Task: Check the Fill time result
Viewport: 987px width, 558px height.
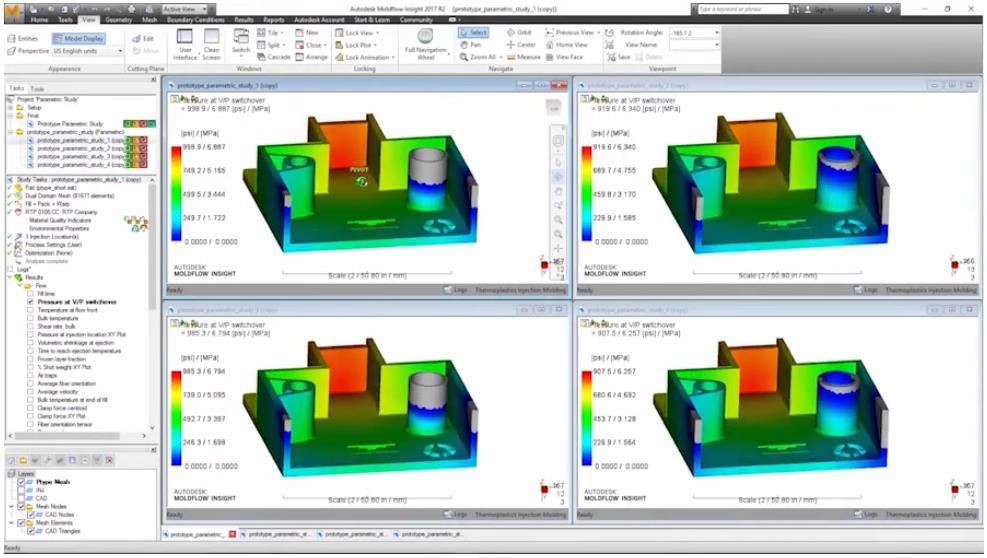Action: [30, 293]
